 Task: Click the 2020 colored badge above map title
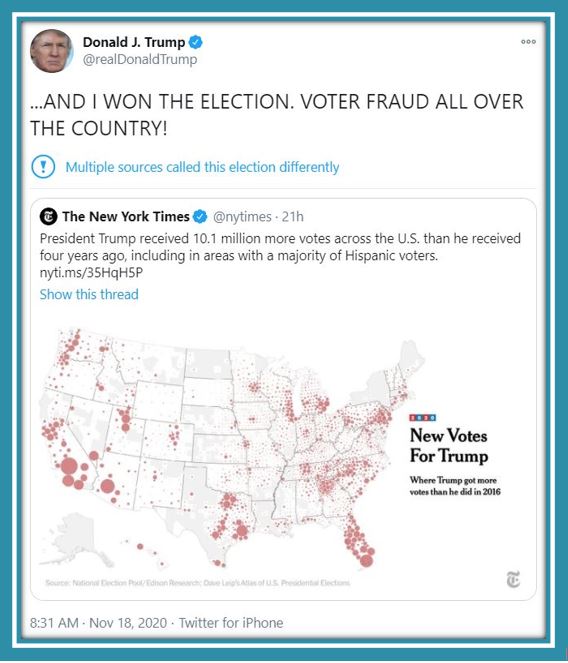click(423, 418)
